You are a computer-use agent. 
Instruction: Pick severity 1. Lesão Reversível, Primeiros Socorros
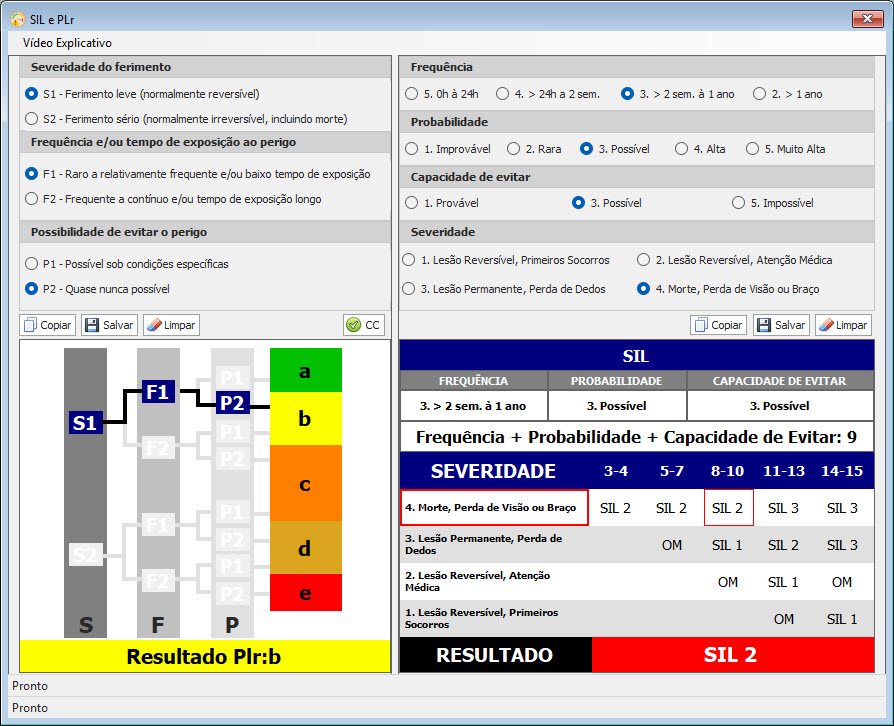506,260
